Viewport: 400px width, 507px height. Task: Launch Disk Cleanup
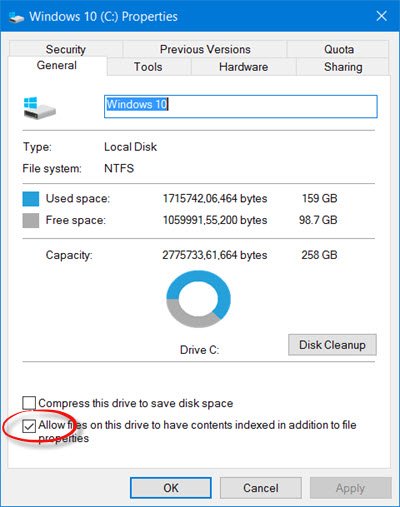[332, 345]
